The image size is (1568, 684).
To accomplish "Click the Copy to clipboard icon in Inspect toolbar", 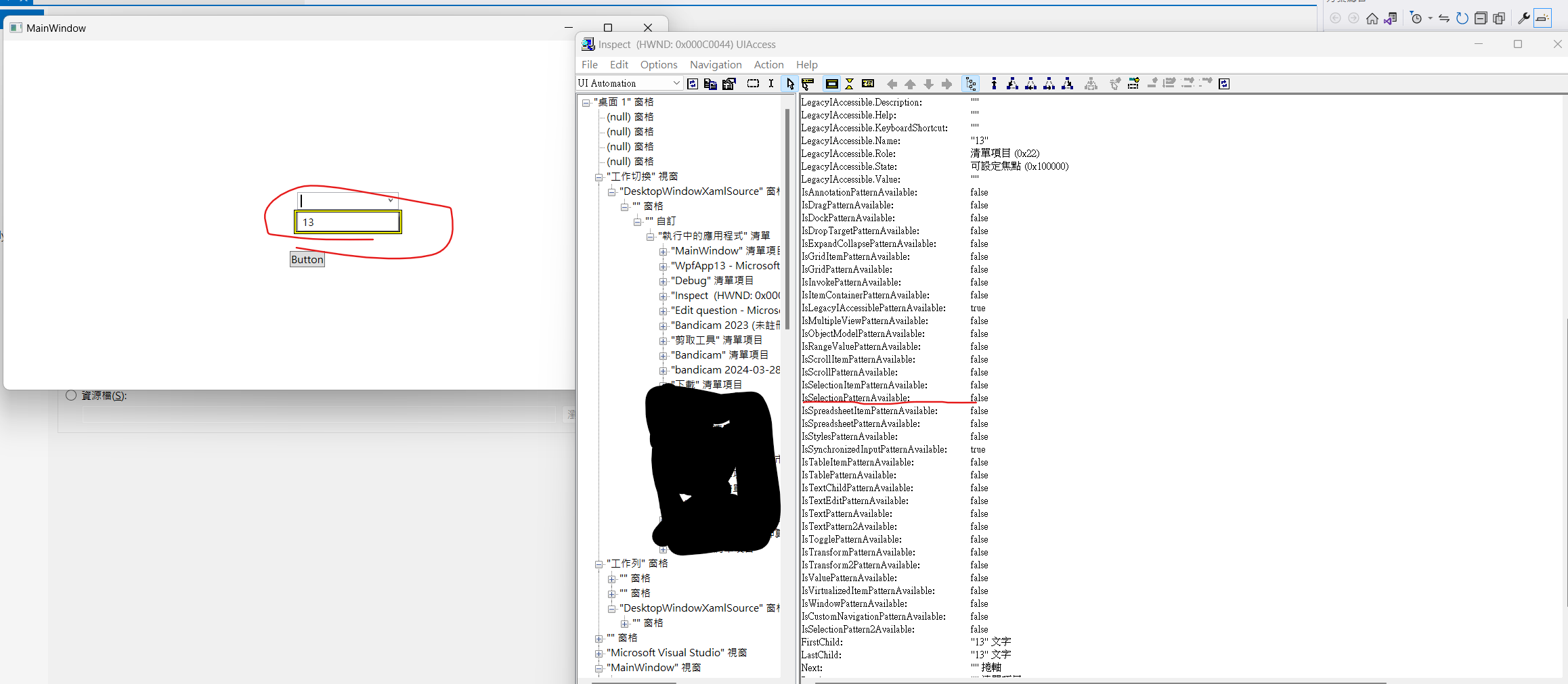I will (710, 84).
